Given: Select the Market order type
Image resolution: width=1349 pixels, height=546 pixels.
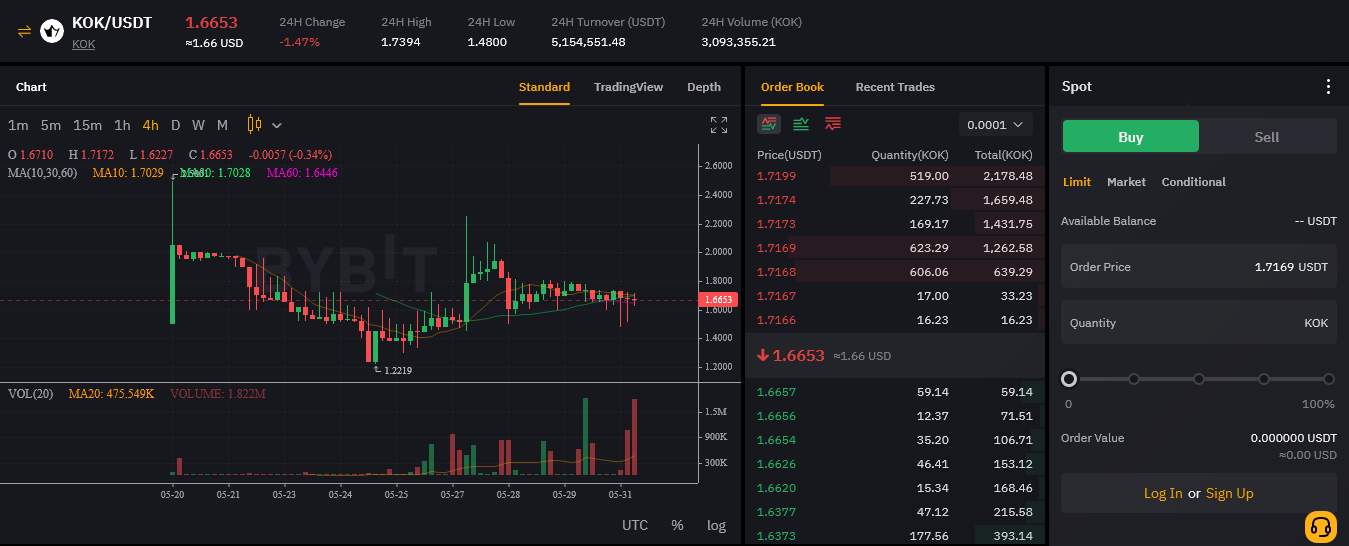Looking at the screenshot, I should click(1126, 182).
